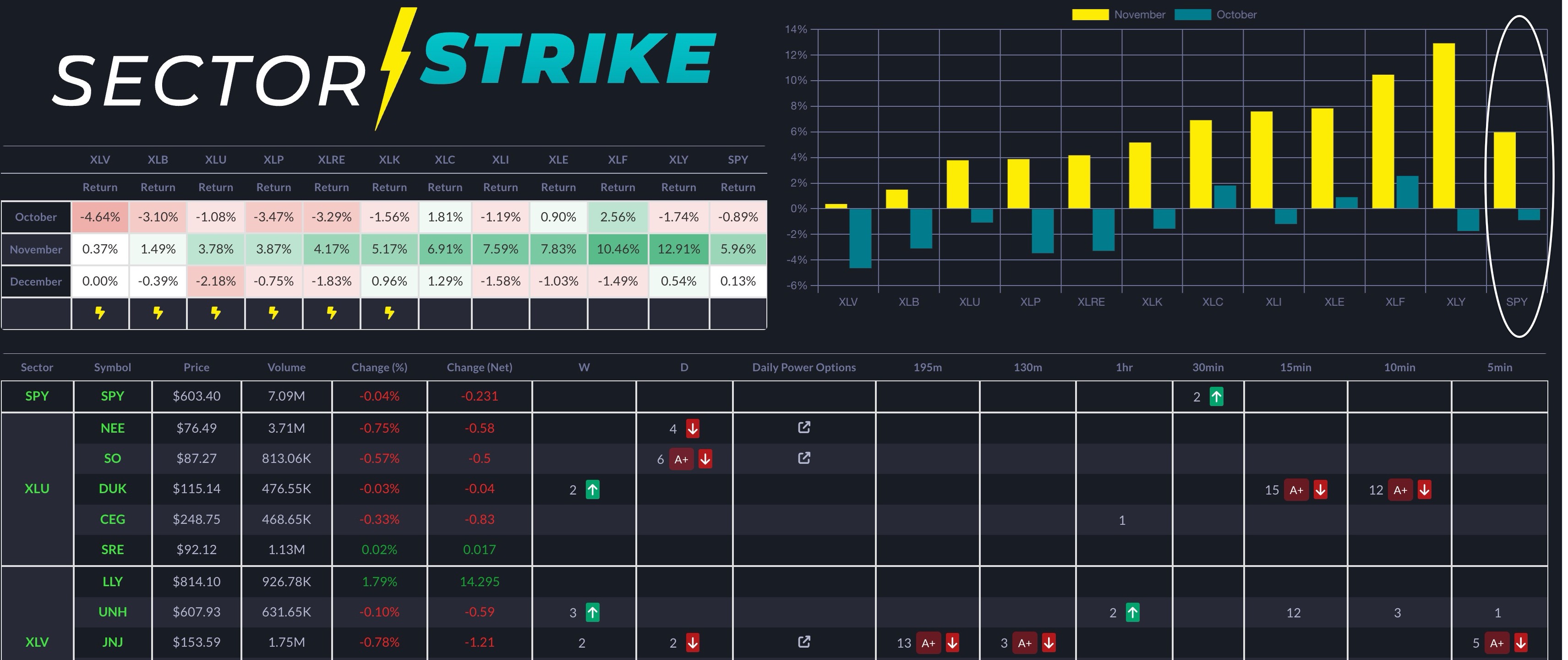Viewport: 1568px width, 660px height.
Task: Select the NEE symbol
Action: 113,428
